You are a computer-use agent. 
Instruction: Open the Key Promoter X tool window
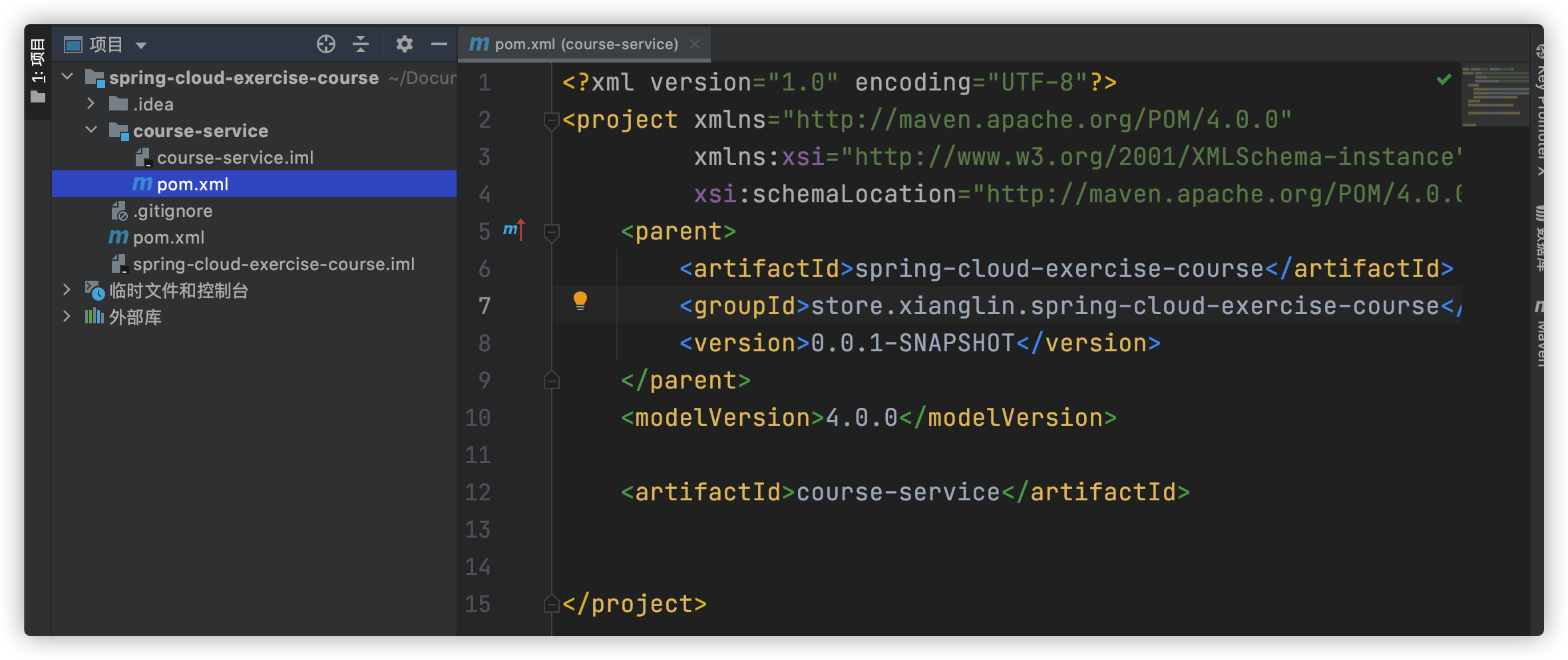pos(1541,110)
